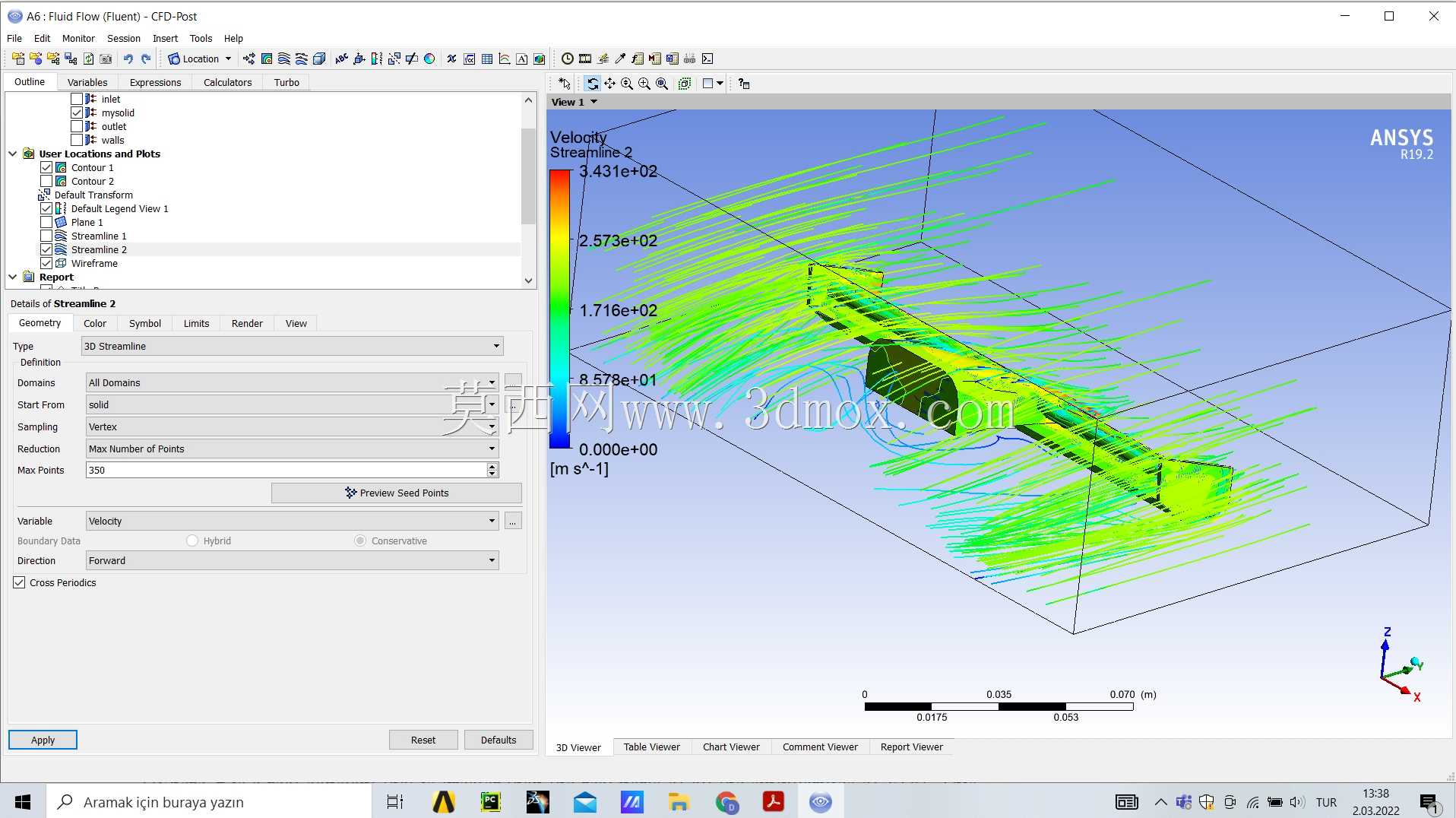Click the velocity legend color bar

(559, 309)
